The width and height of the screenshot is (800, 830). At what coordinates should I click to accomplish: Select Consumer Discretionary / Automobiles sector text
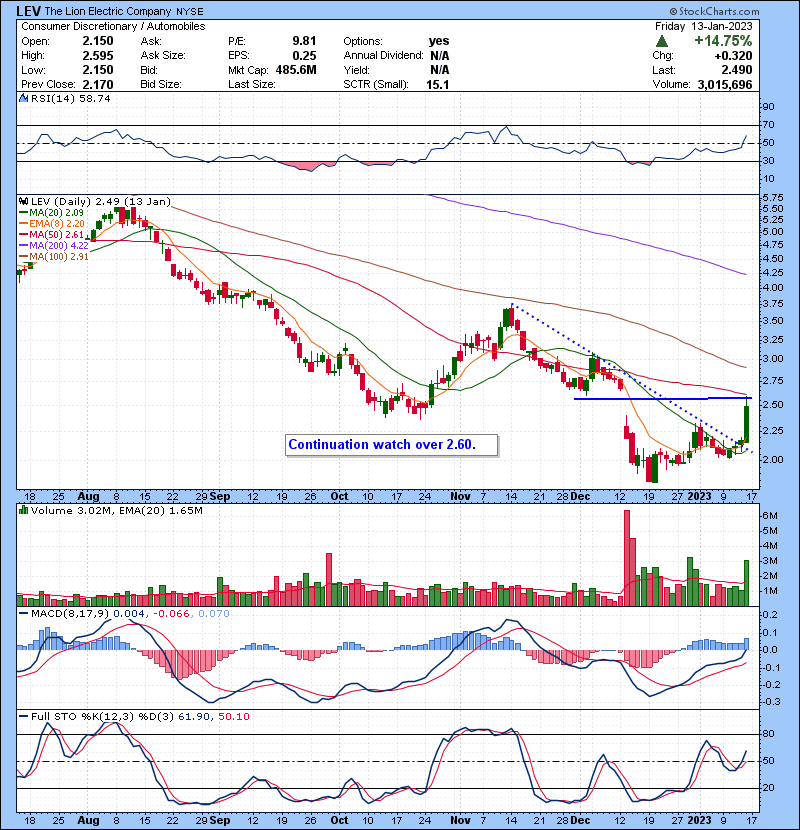(113, 26)
